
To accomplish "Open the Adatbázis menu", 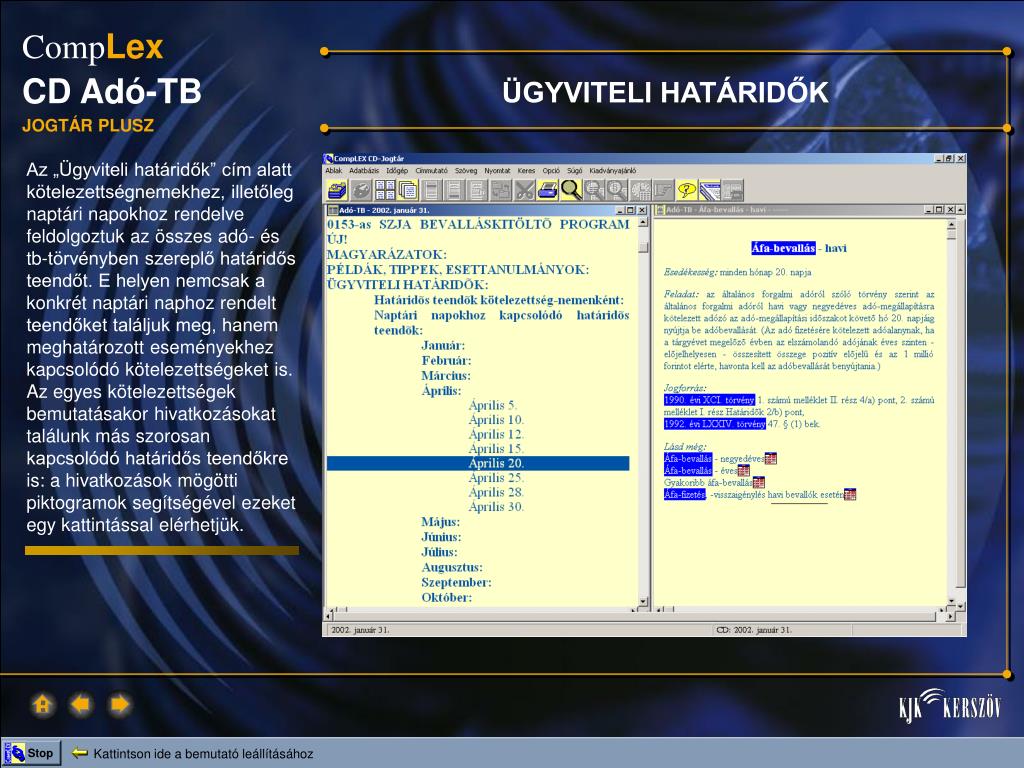I will (x=364, y=171).
